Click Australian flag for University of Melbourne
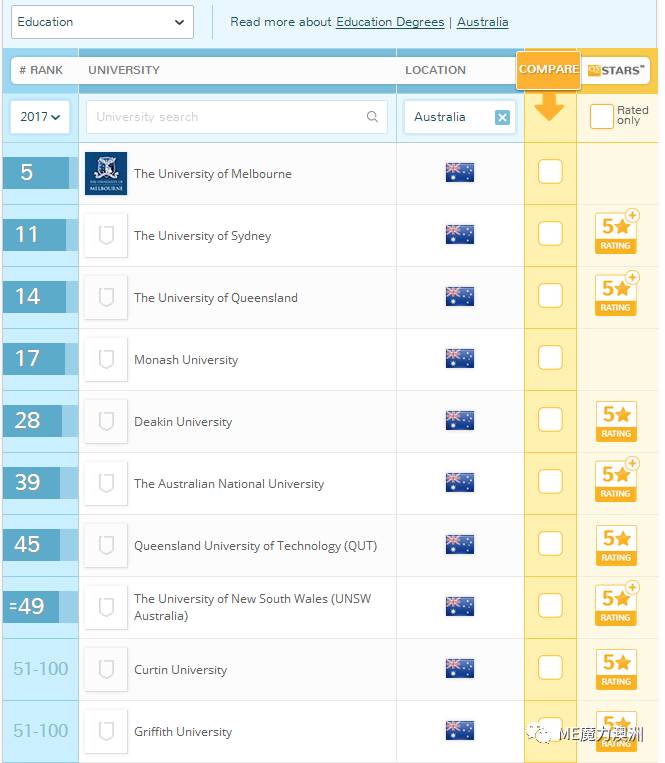Screen dimensions: 665x763 [460, 172]
